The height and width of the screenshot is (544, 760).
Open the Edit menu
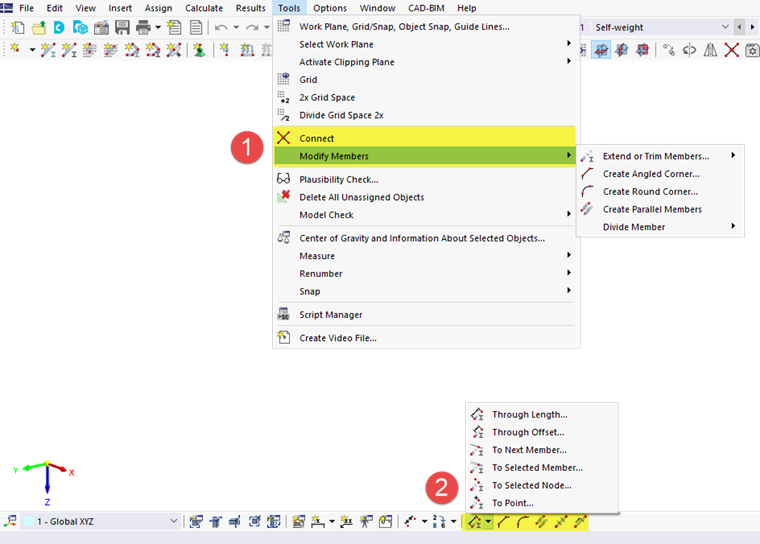(x=54, y=8)
